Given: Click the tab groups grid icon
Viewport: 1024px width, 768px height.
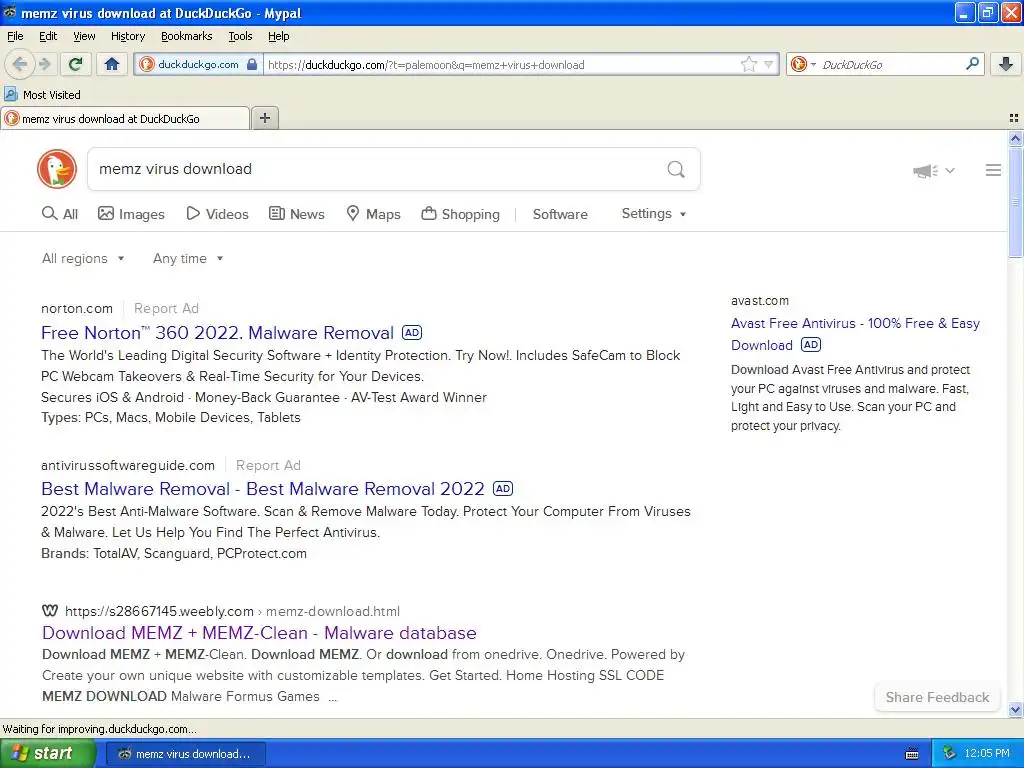Looking at the screenshot, I should (1014, 118).
